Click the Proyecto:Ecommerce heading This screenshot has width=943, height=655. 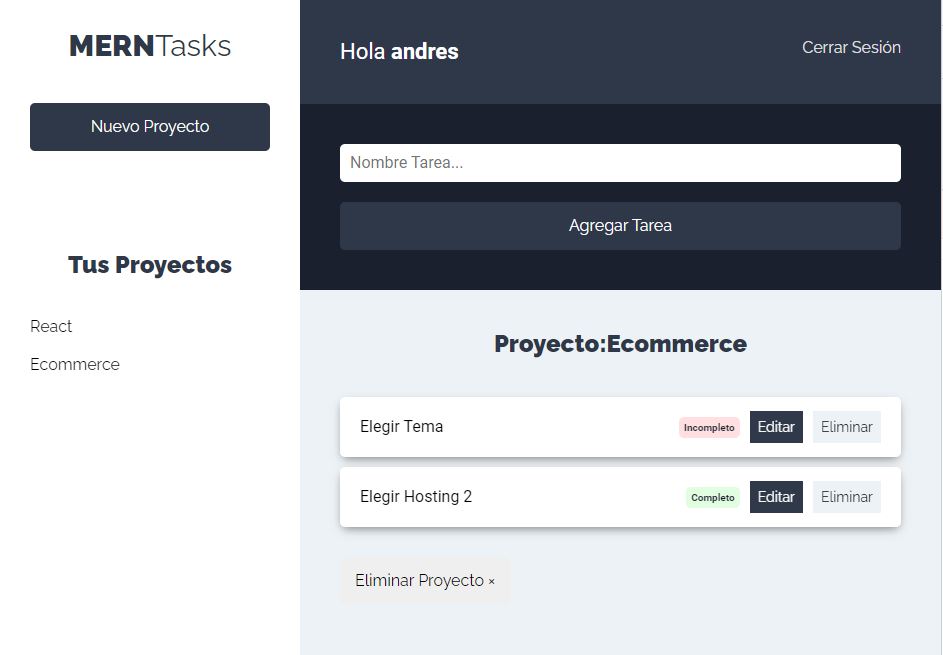(620, 344)
